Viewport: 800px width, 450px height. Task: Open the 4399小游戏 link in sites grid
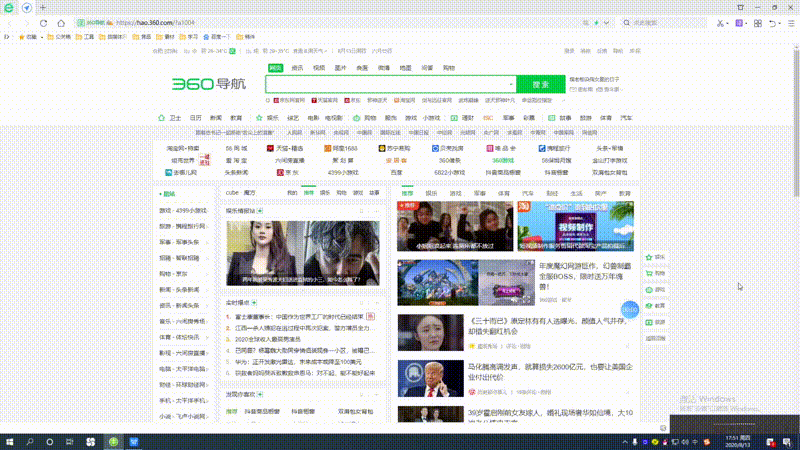tap(343, 172)
